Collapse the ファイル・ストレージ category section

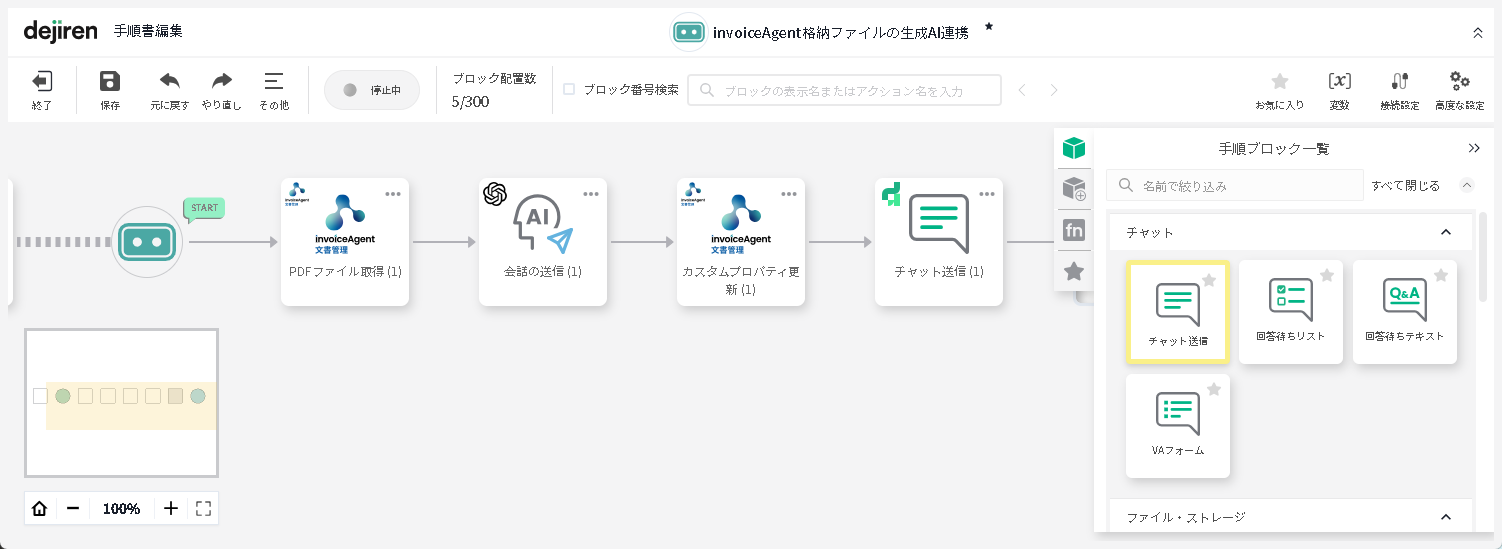tap(1445, 517)
